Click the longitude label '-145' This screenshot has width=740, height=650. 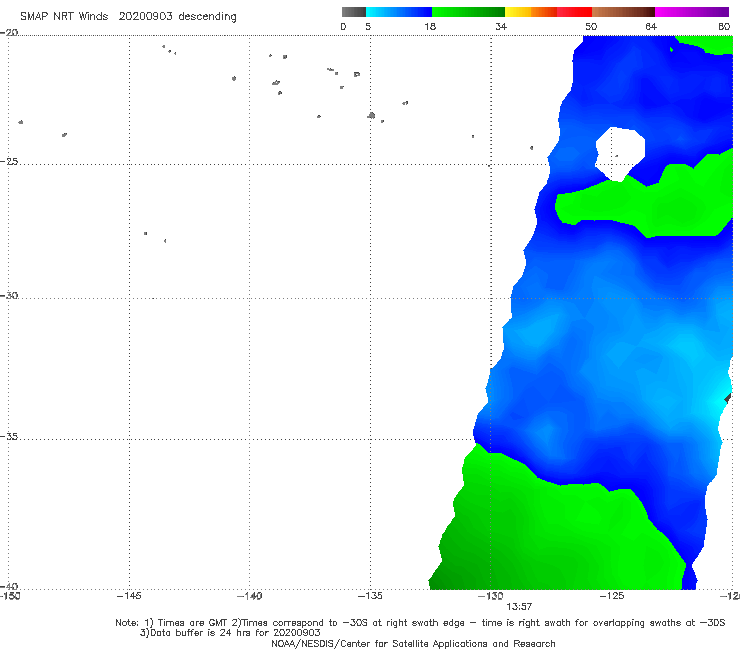coord(129,596)
